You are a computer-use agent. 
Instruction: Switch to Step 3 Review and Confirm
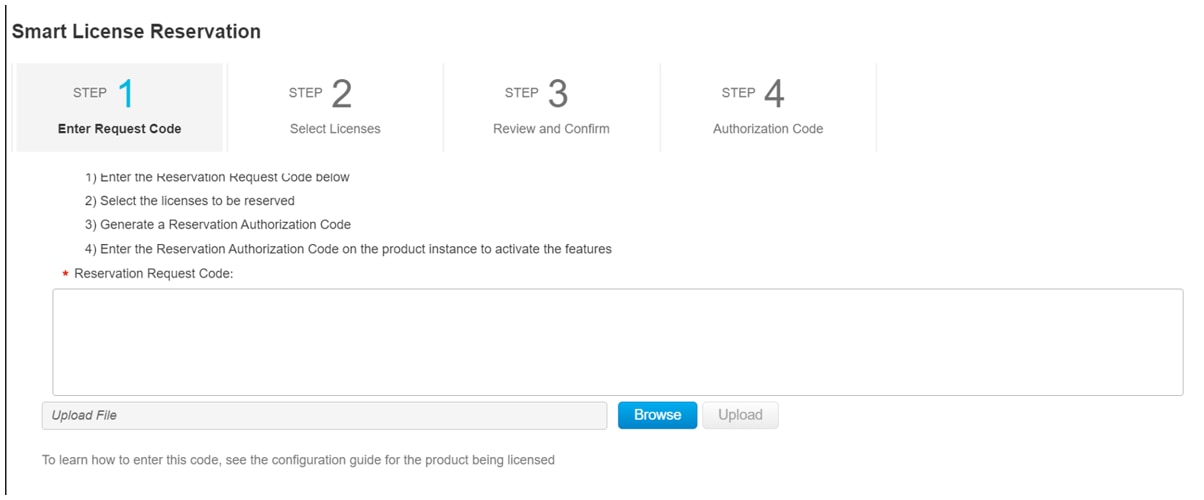[551, 108]
